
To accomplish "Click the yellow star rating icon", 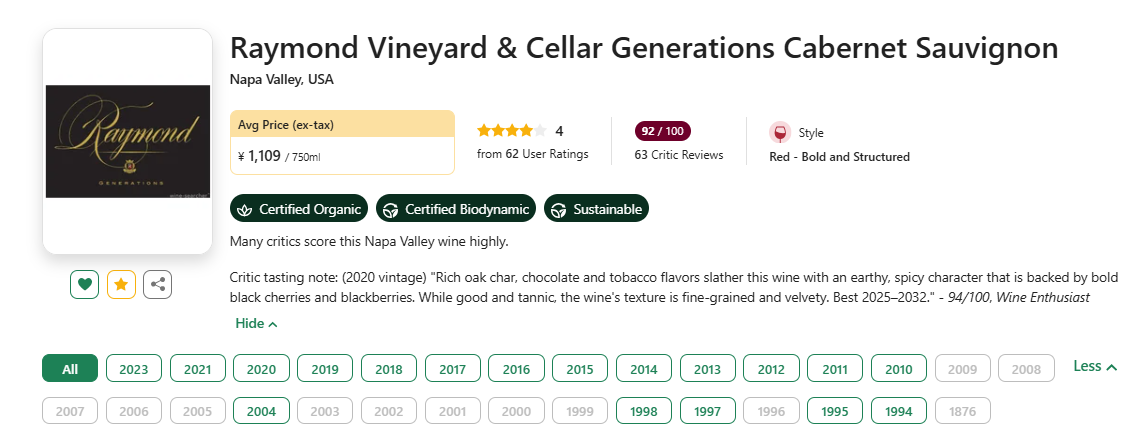I will (121, 284).
